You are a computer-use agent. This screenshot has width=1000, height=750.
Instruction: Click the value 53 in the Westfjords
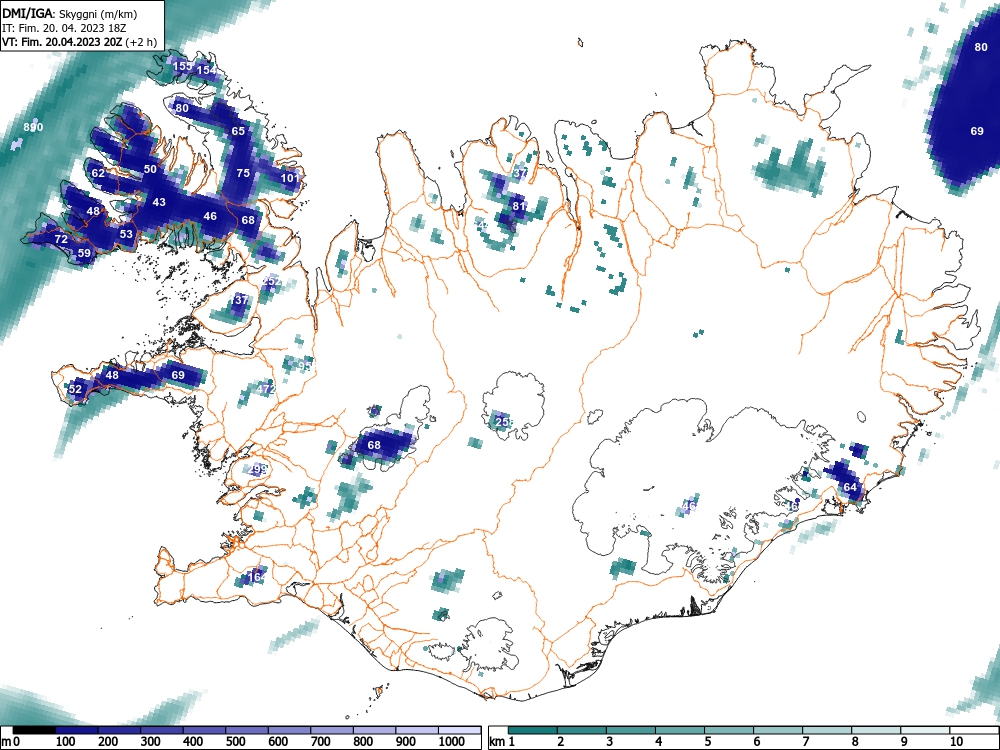(126, 234)
